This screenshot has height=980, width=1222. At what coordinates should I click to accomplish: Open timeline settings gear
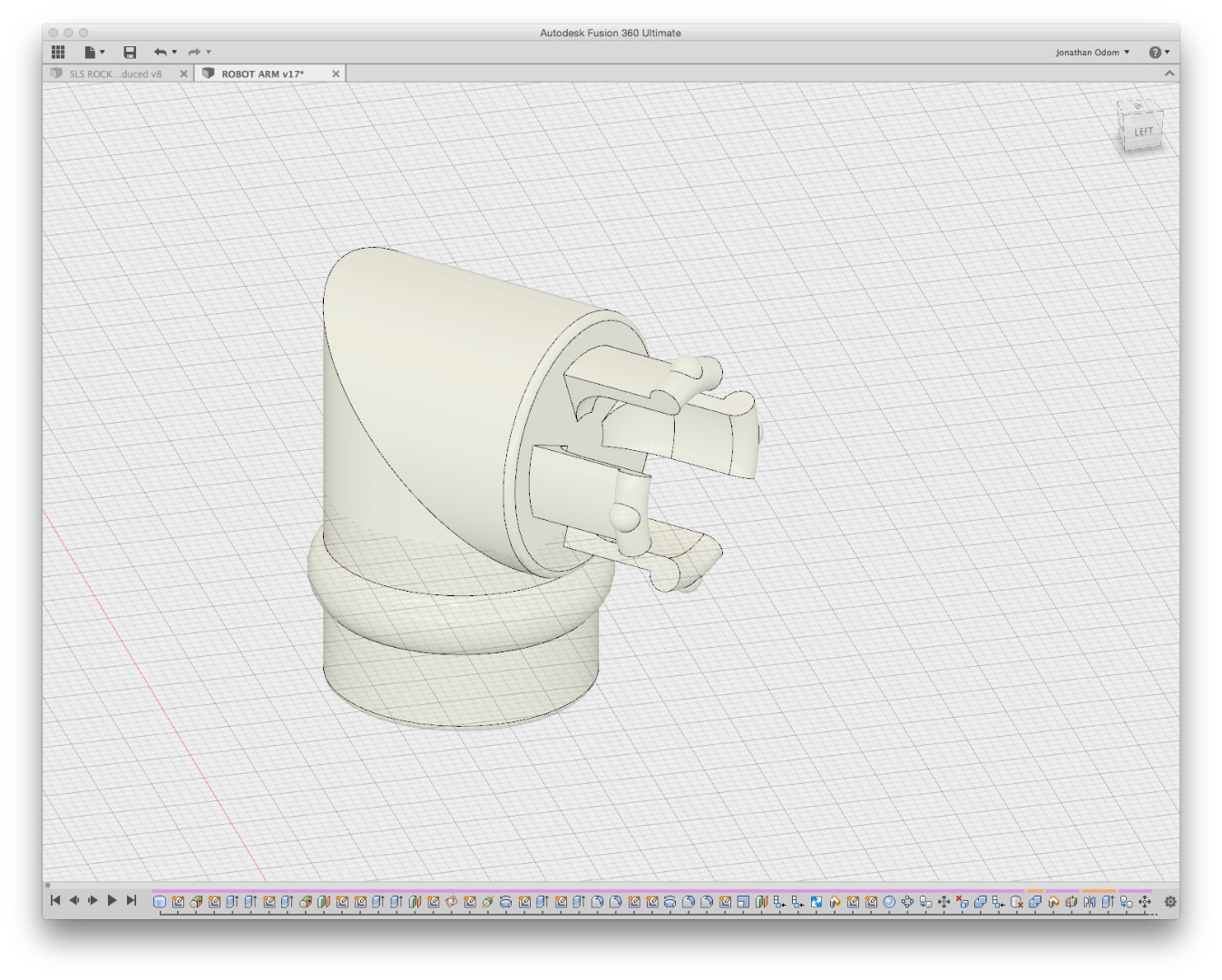(1170, 901)
